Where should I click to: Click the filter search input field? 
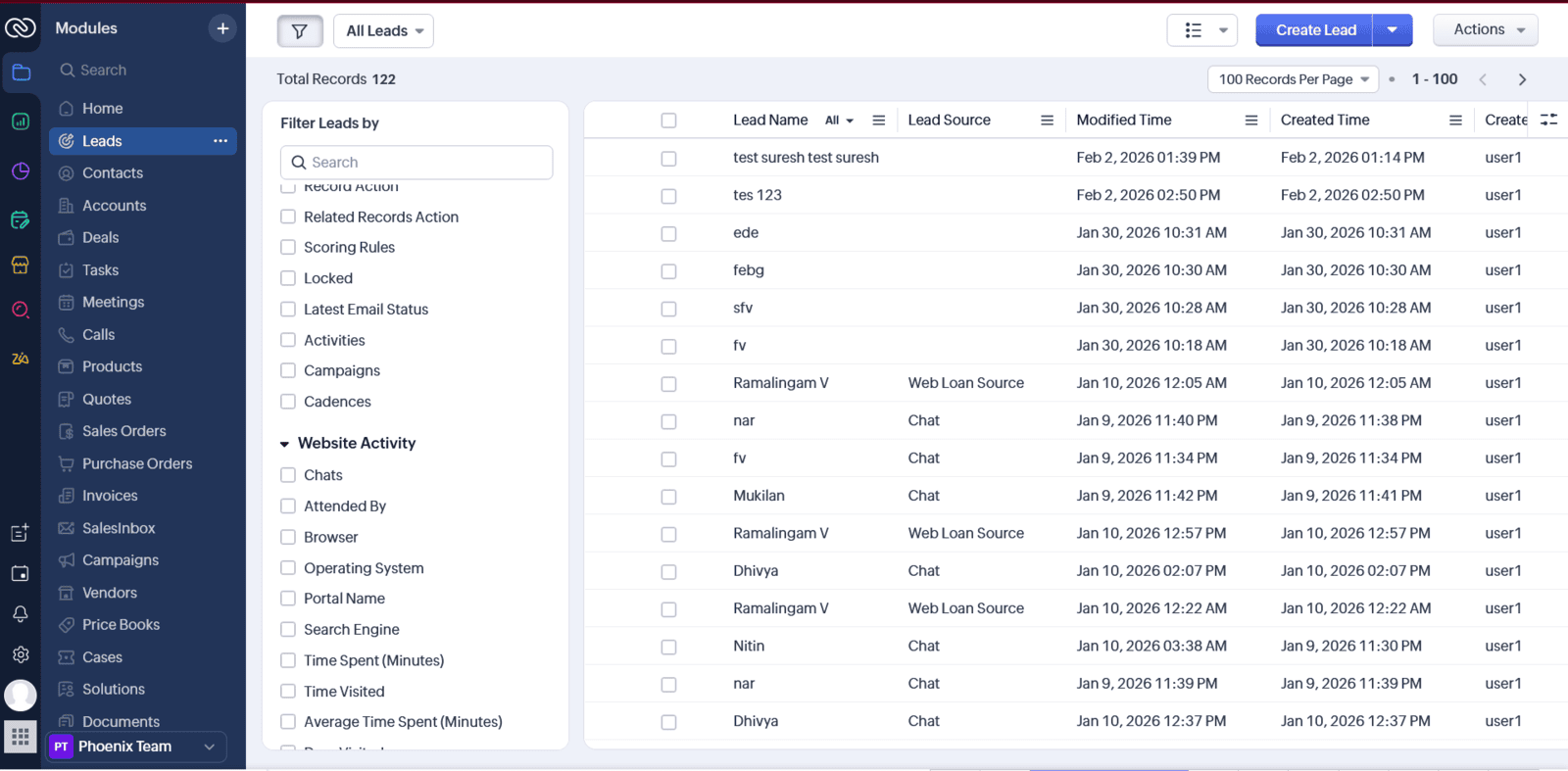click(x=416, y=163)
